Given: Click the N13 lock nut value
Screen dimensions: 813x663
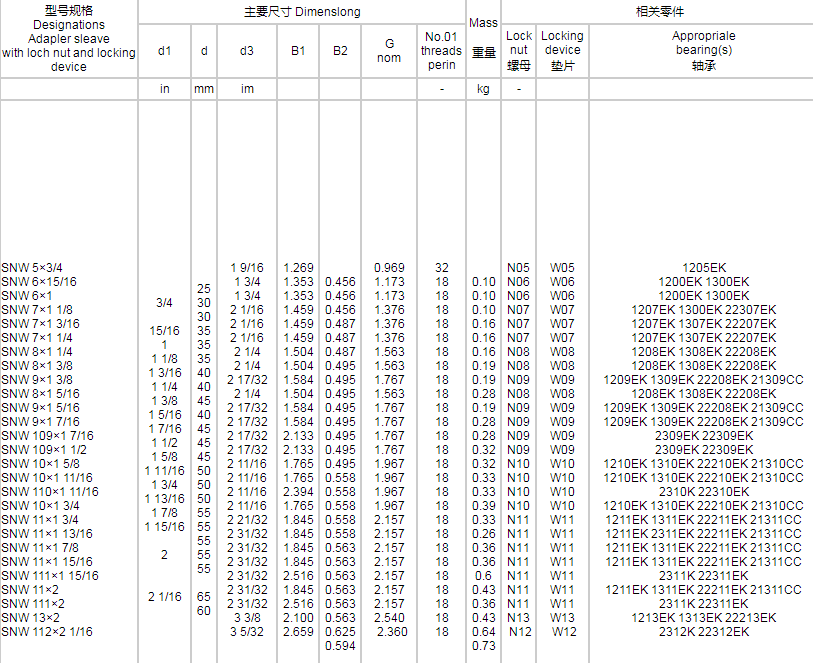Looking at the screenshot, I should pyautogui.click(x=518, y=618).
